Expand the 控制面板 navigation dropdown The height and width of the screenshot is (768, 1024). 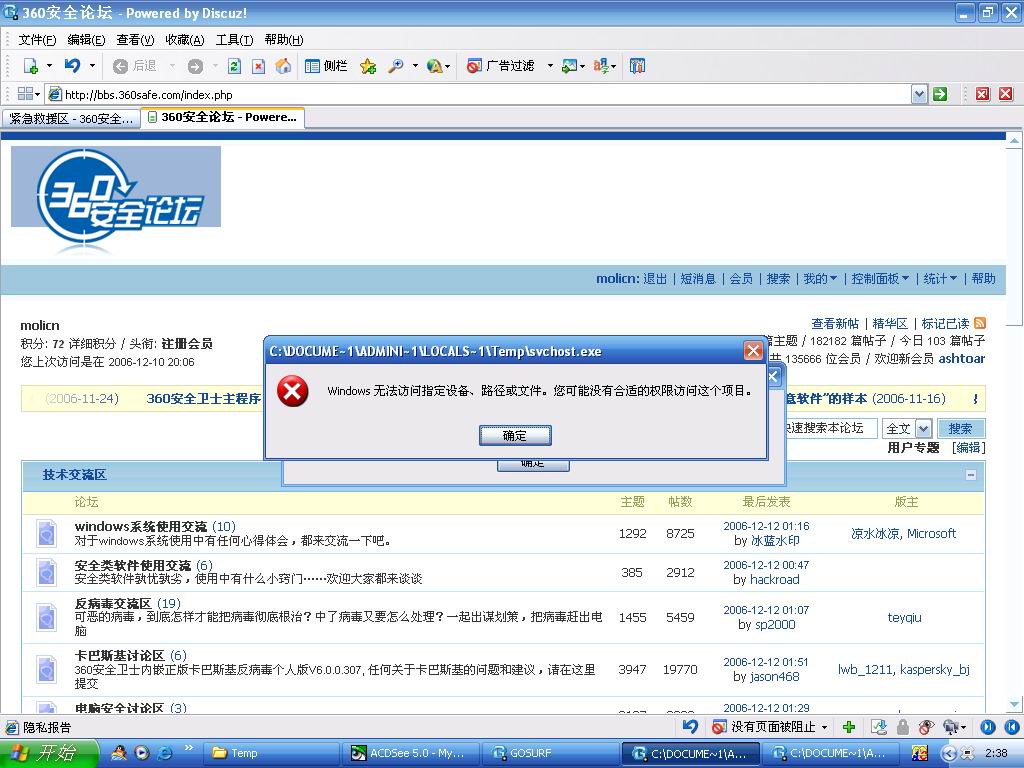coord(880,279)
